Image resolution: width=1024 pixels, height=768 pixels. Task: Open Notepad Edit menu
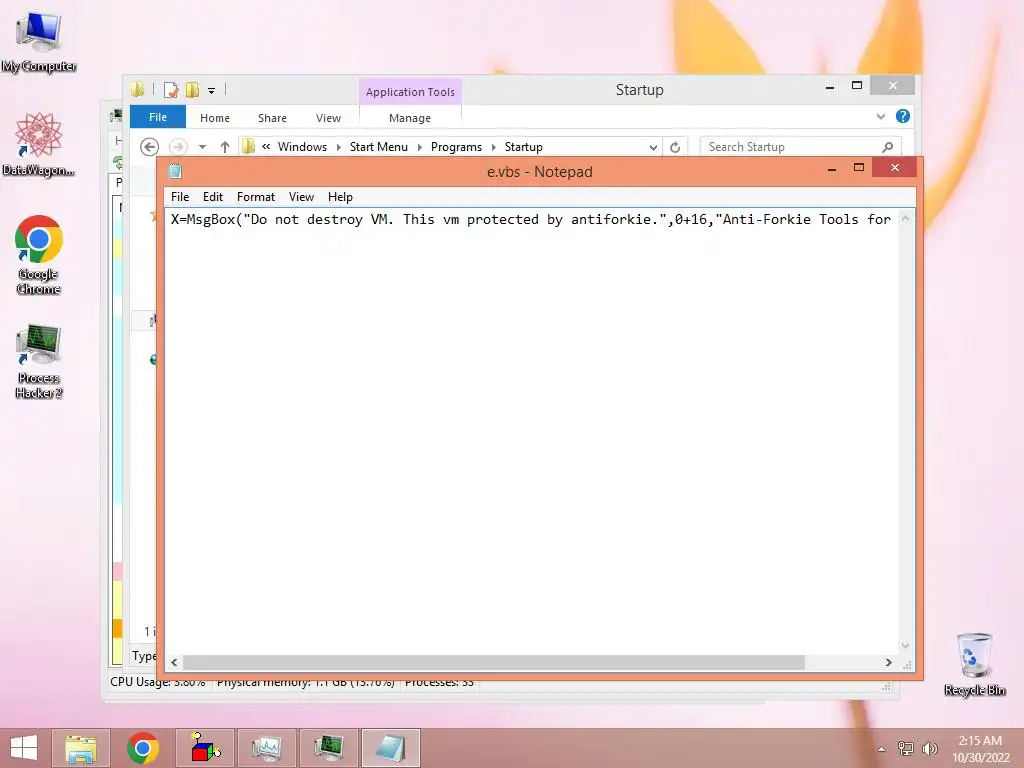[213, 197]
